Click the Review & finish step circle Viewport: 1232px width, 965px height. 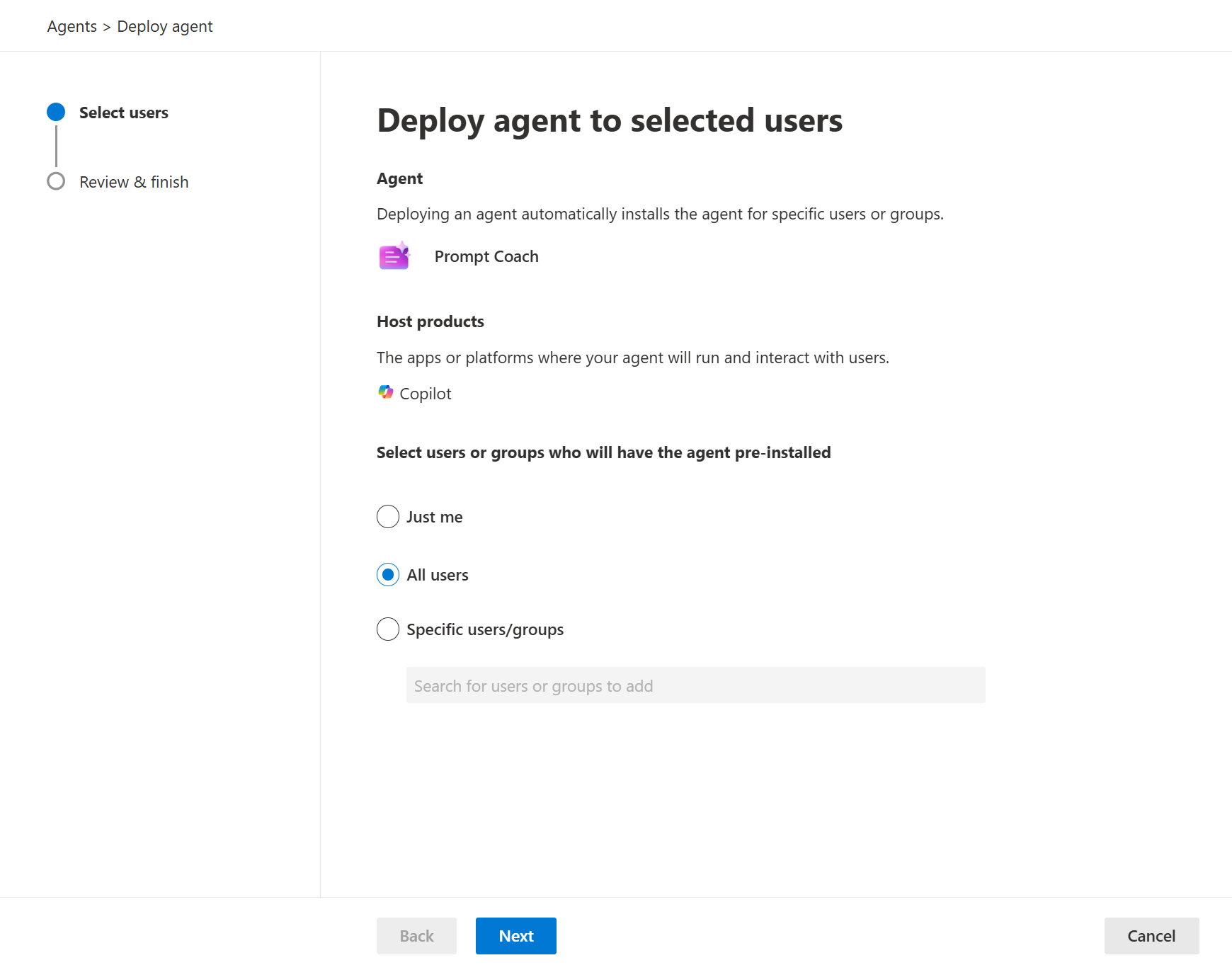pos(55,181)
